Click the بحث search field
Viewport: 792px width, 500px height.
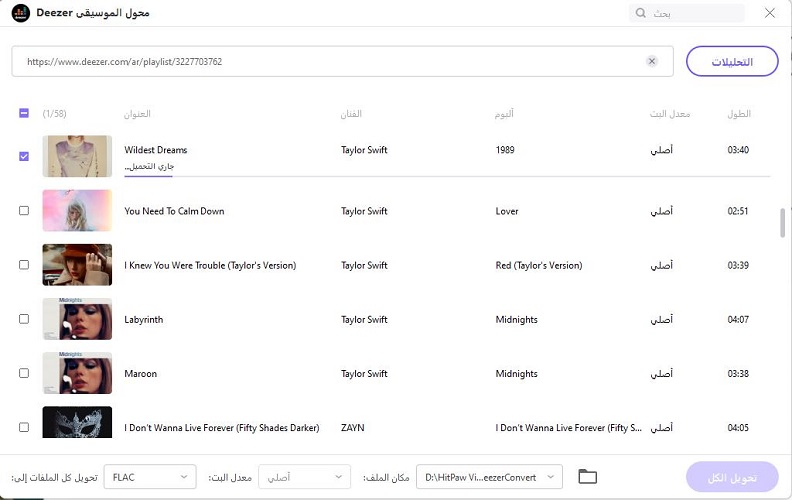[x=687, y=13]
